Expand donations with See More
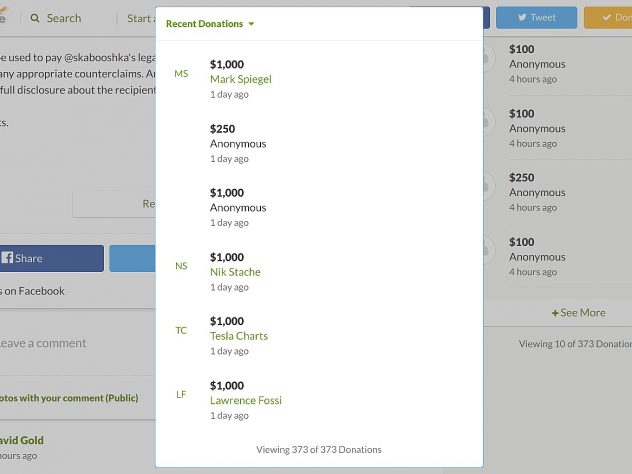Viewport: 632px width, 474px height. tap(578, 313)
